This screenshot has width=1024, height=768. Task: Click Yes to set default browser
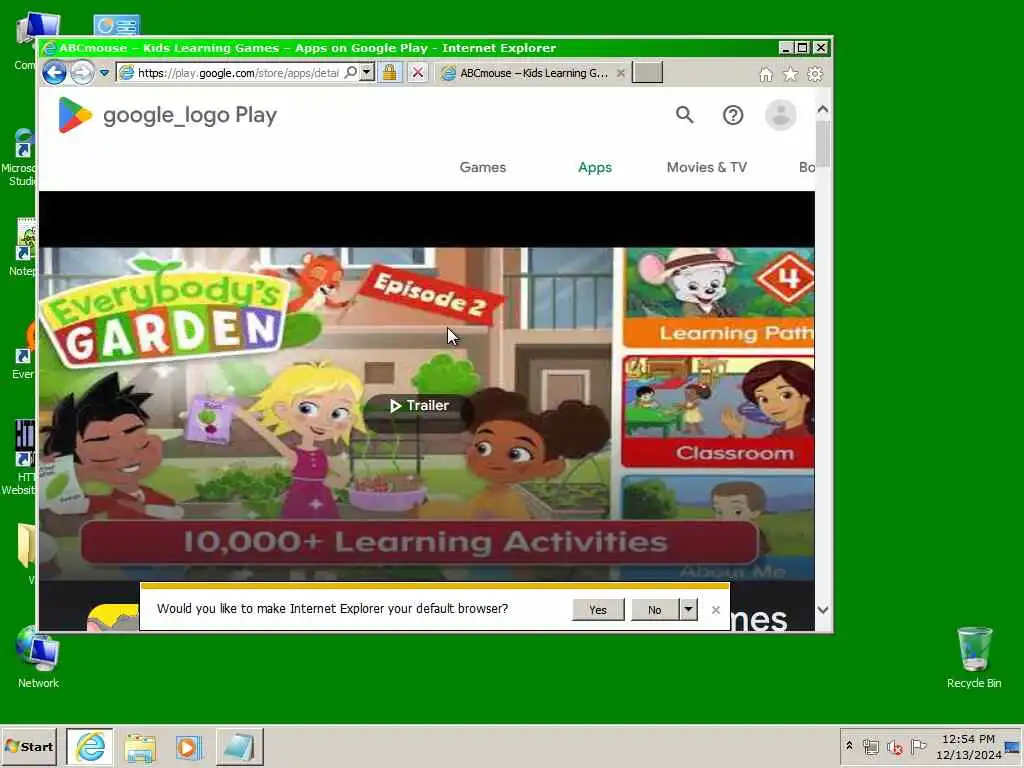[x=598, y=609]
